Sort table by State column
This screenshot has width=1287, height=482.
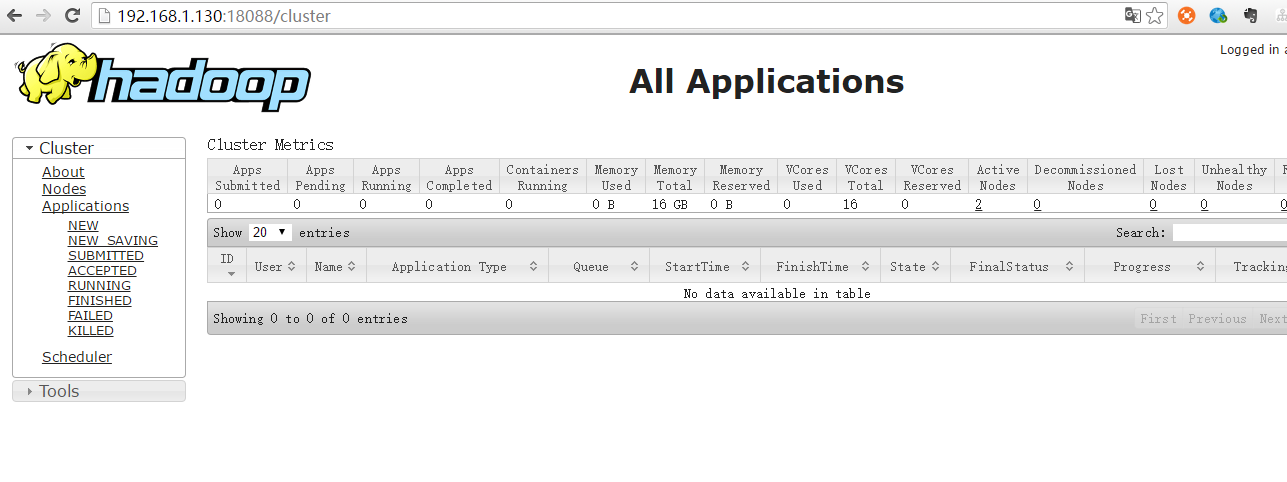click(x=914, y=267)
